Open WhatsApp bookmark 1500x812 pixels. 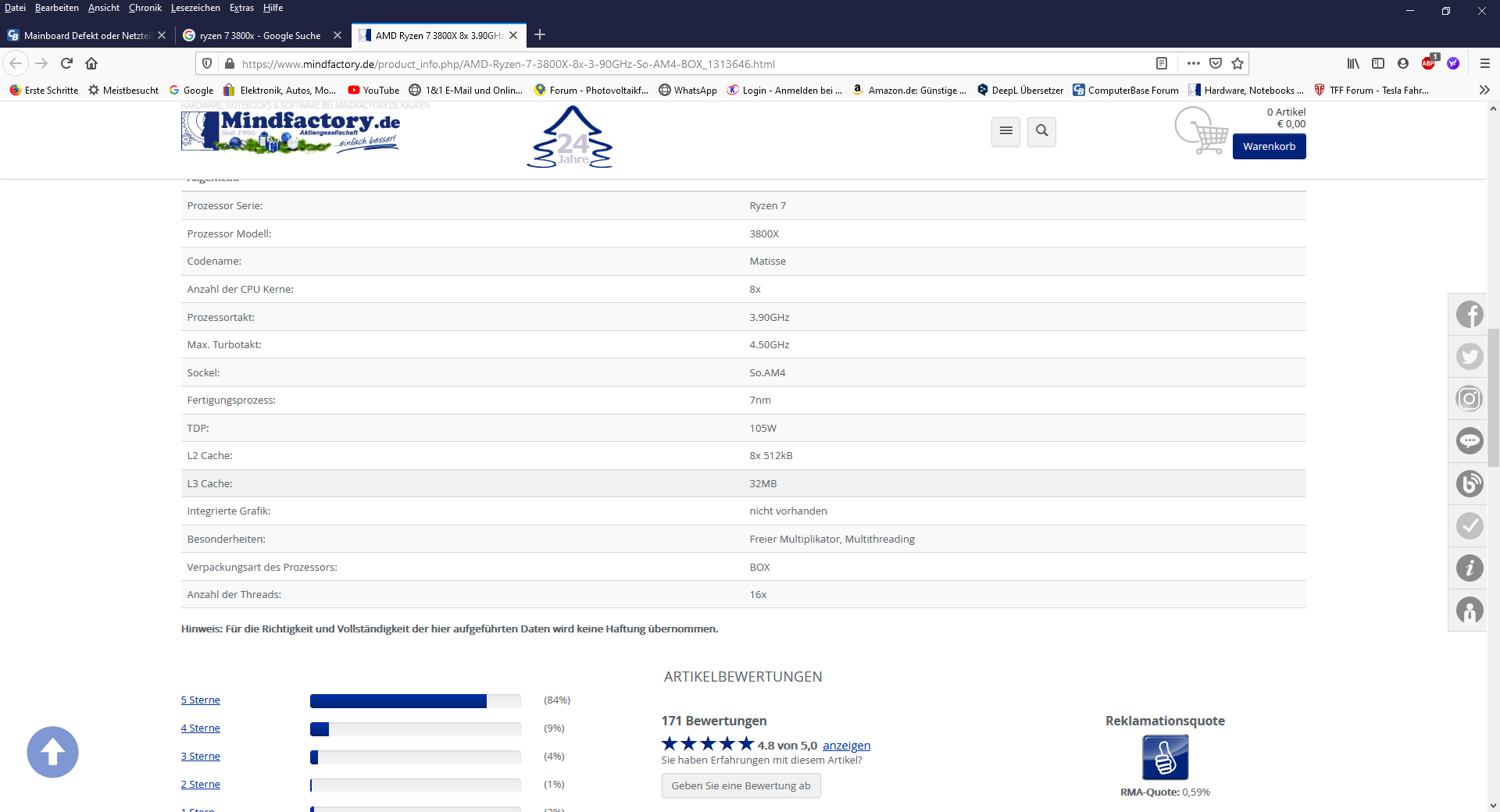coord(687,90)
